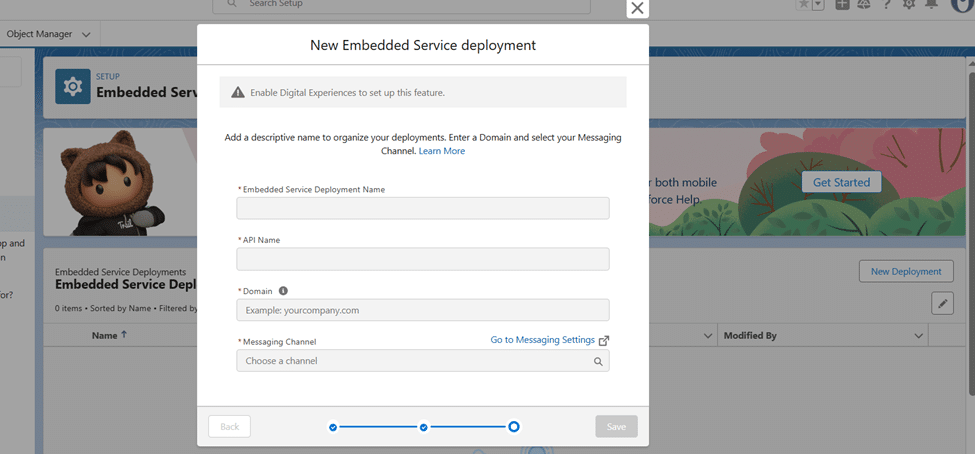Select the first progress step indicator
Viewport: 975px width, 454px height.
coord(333,427)
